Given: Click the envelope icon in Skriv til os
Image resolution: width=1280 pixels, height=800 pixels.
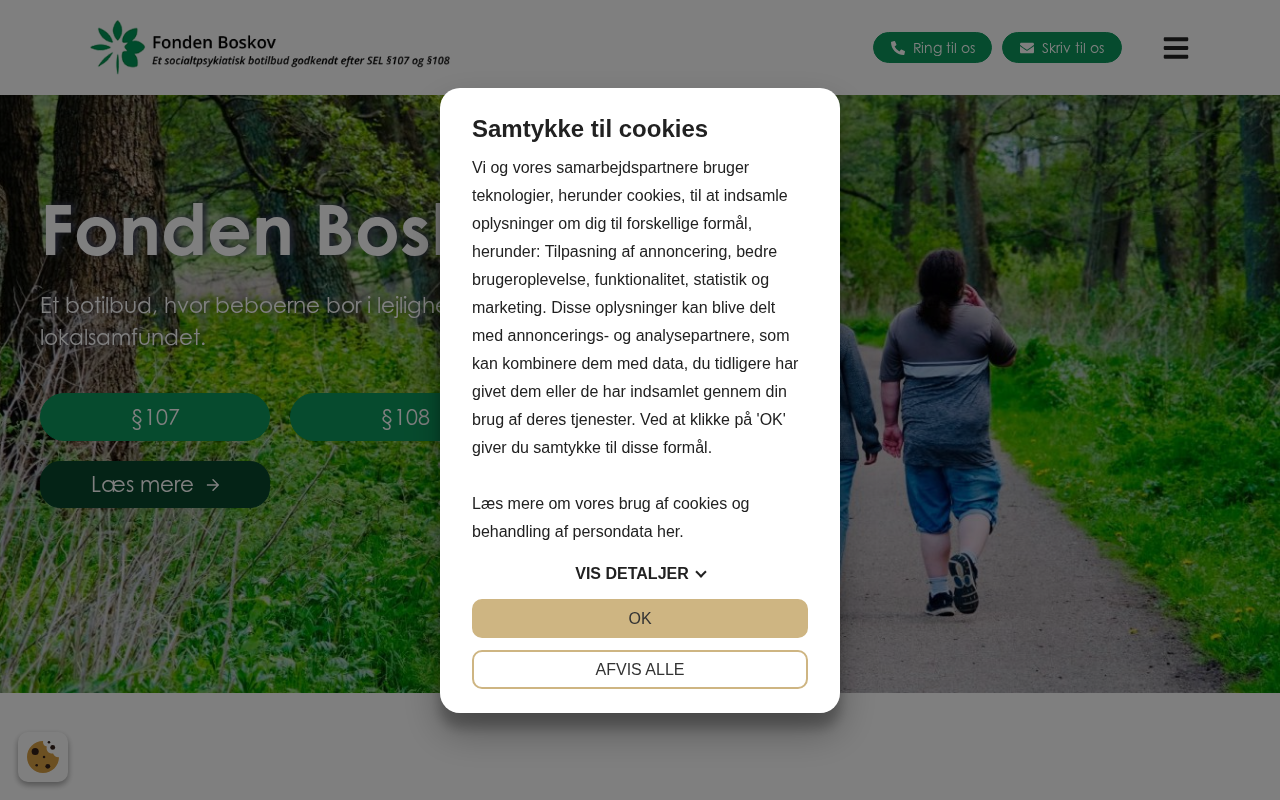Looking at the screenshot, I should tap(1027, 48).
